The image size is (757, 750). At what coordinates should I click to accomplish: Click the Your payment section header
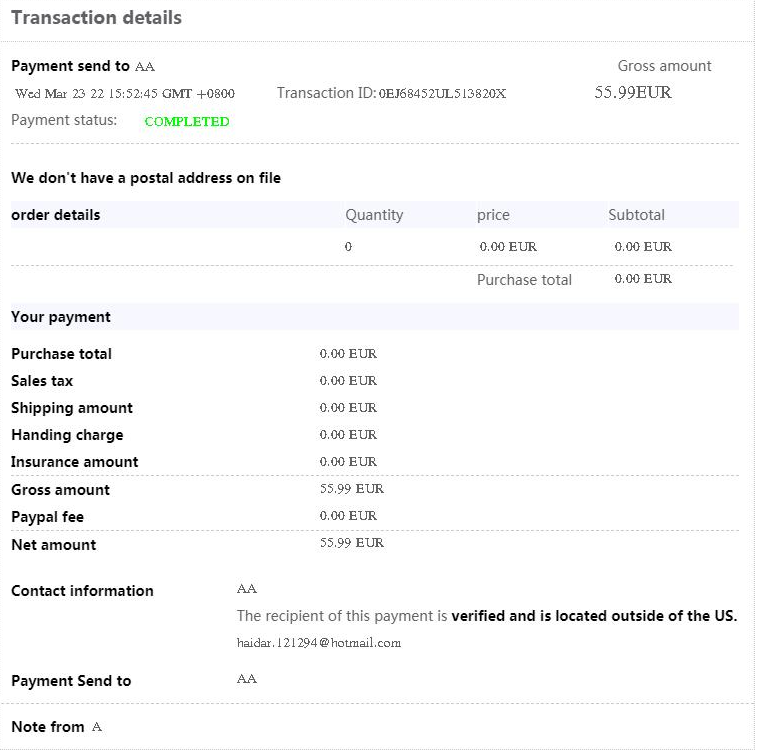coord(61,317)
